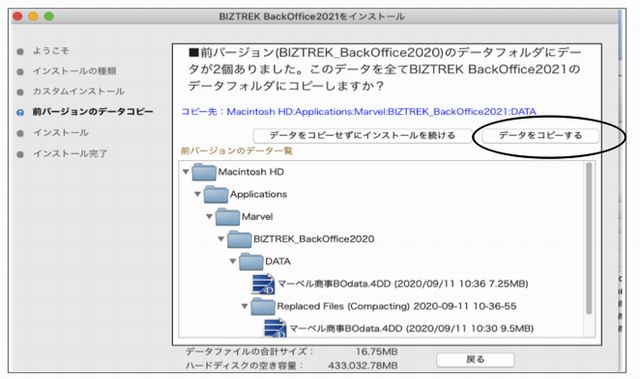Click the Applications label in tree
Viewport: 640px width, 379px height.
[258, 194]
